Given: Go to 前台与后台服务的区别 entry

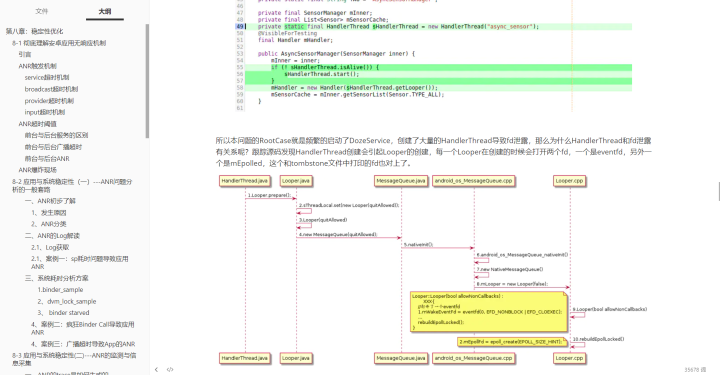Looking at the screenshot, I should click(x=56, y=135).
